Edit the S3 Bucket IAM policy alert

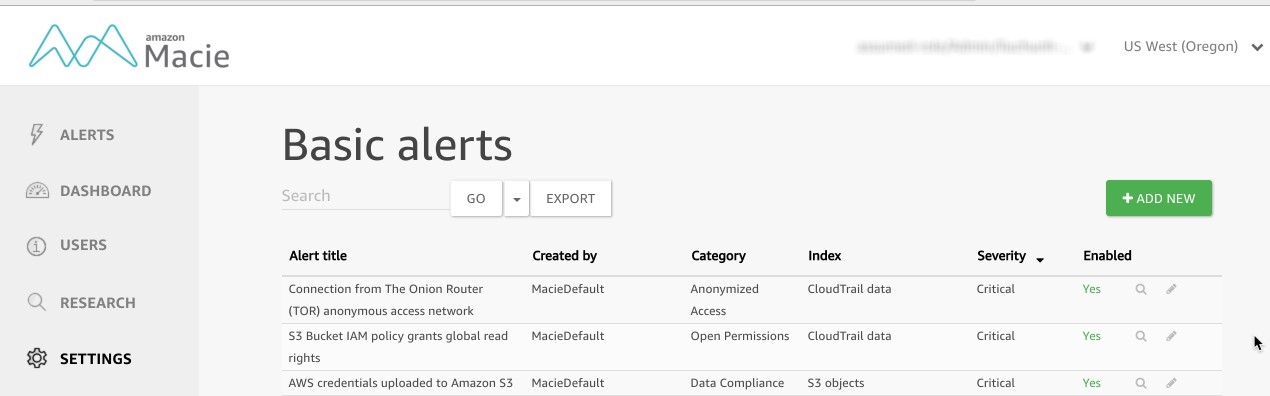coord(1171,336)
